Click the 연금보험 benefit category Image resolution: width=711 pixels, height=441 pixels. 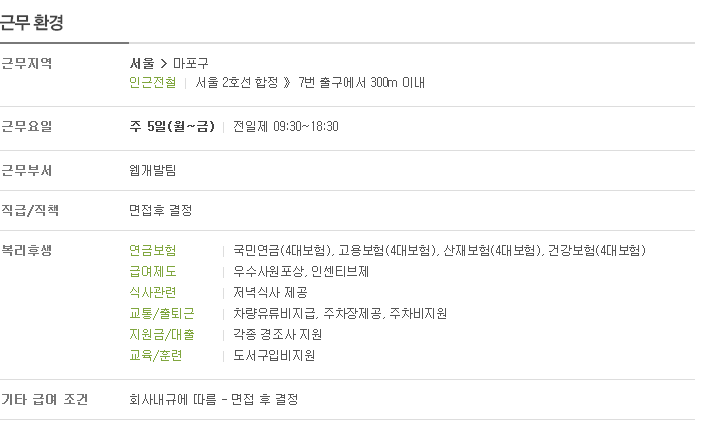(152, 250)
